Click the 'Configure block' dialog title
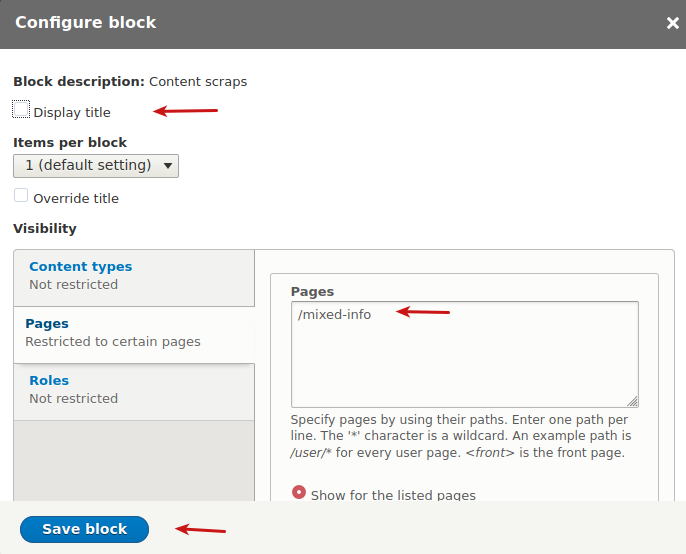 point(86,22)
